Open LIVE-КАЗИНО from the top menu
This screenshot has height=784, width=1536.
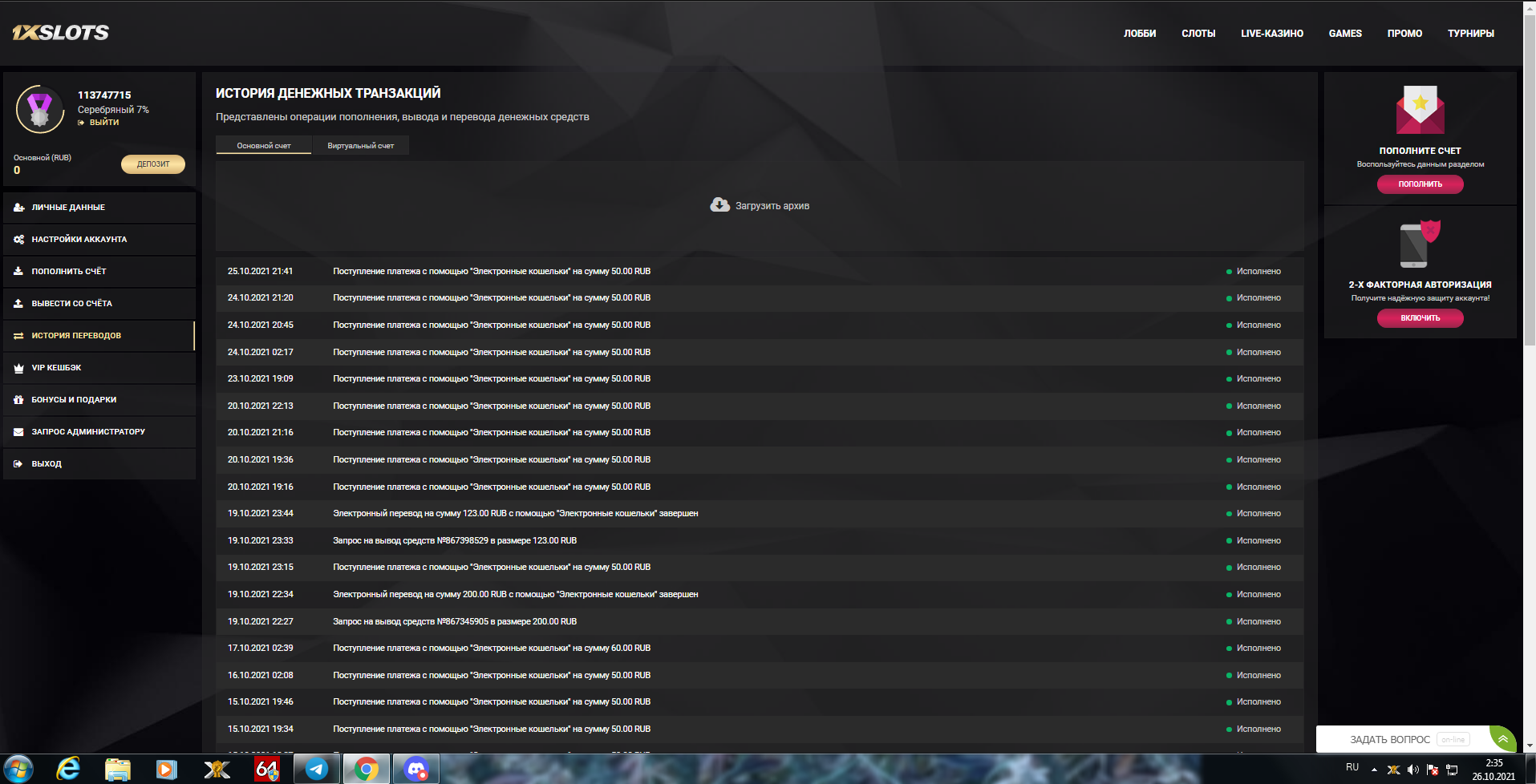[x=1272, y=34]
